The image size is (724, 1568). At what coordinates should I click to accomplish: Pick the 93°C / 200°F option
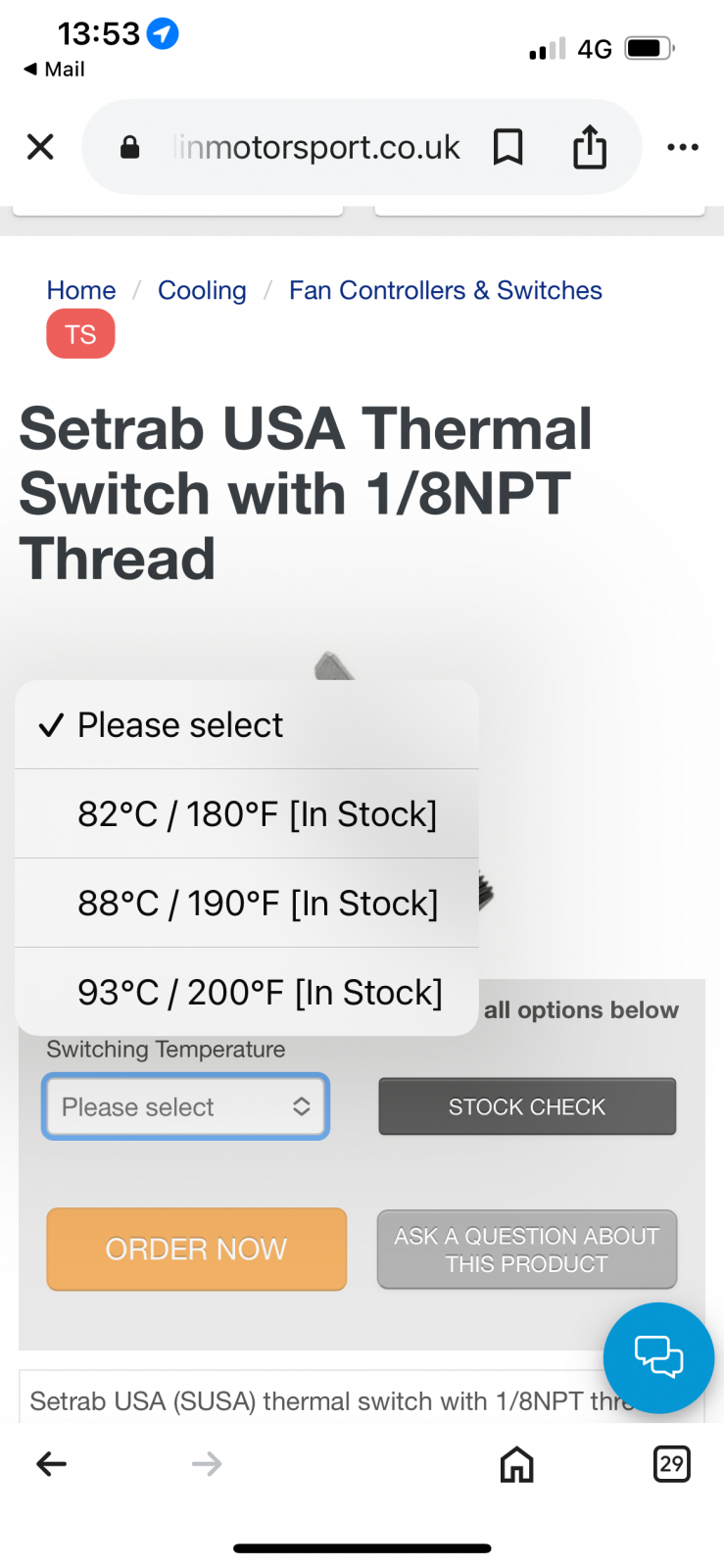coord(259,993)
